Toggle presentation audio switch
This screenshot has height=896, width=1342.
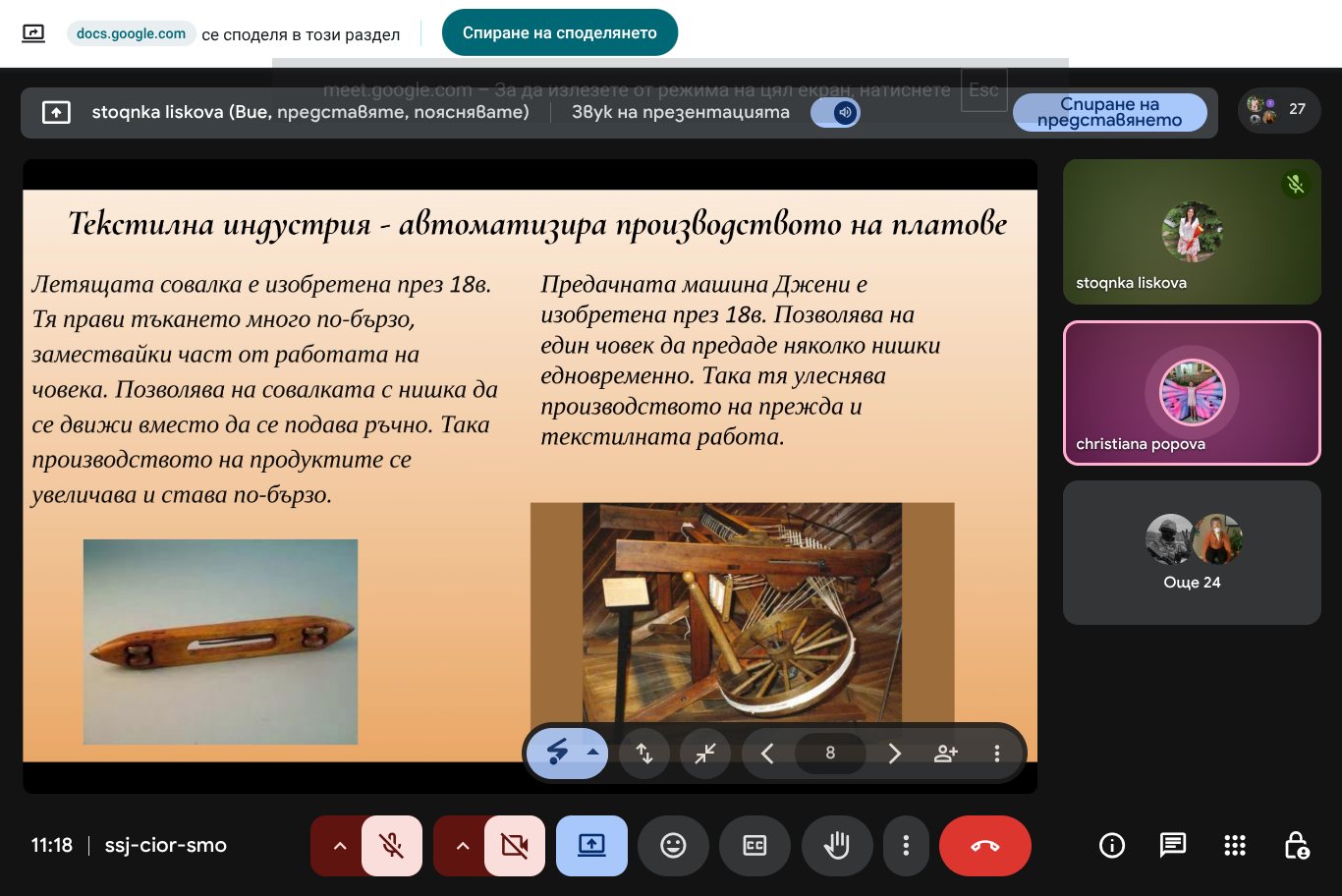(836, 113)
